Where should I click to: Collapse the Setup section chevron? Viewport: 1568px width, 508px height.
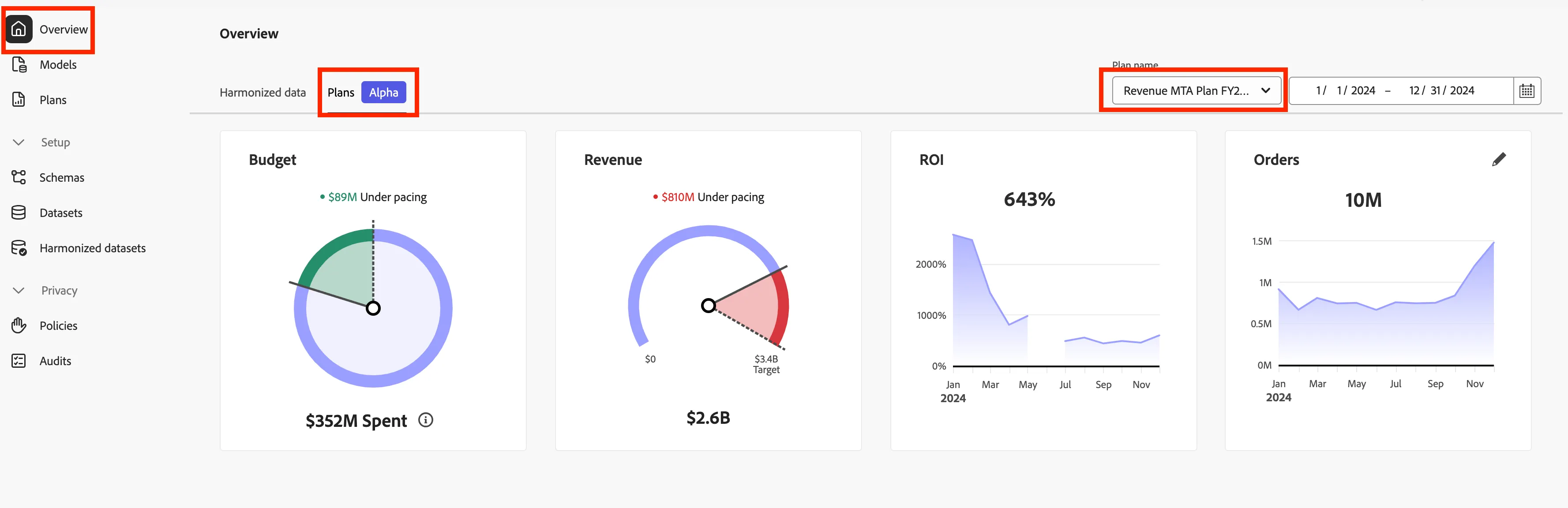point(19,142)
